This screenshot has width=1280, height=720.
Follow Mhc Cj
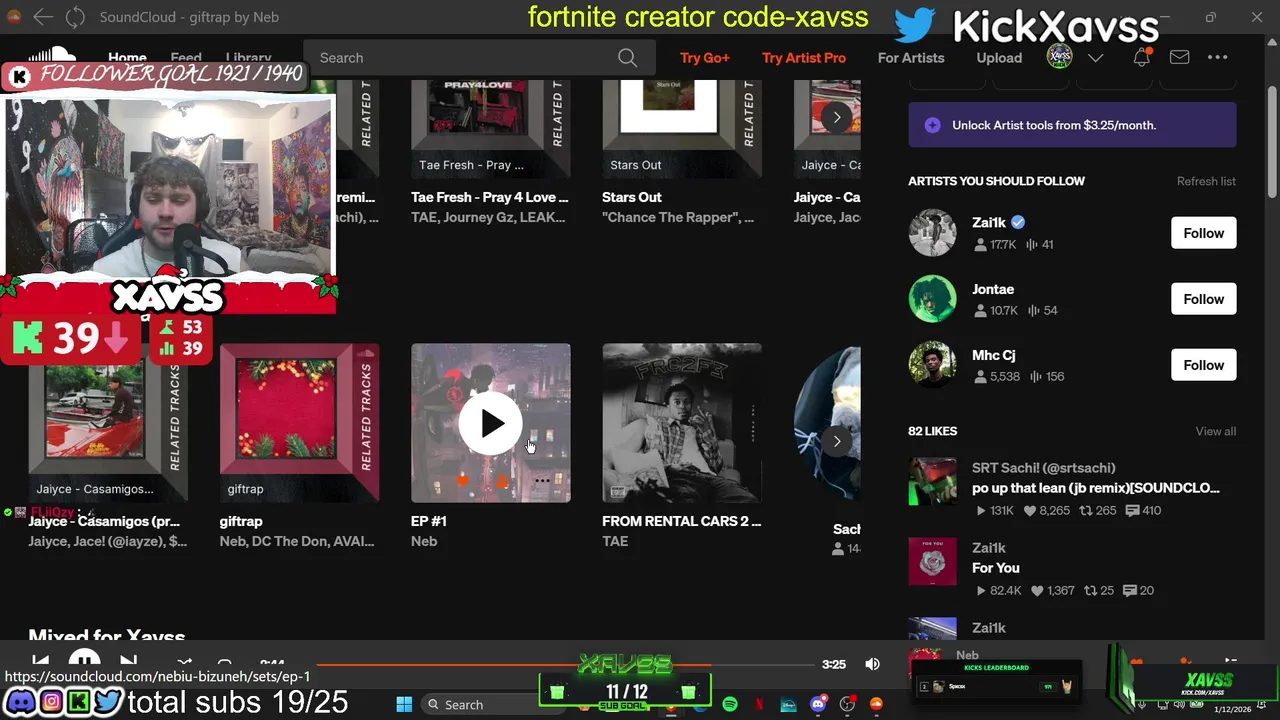point(1203,365)
